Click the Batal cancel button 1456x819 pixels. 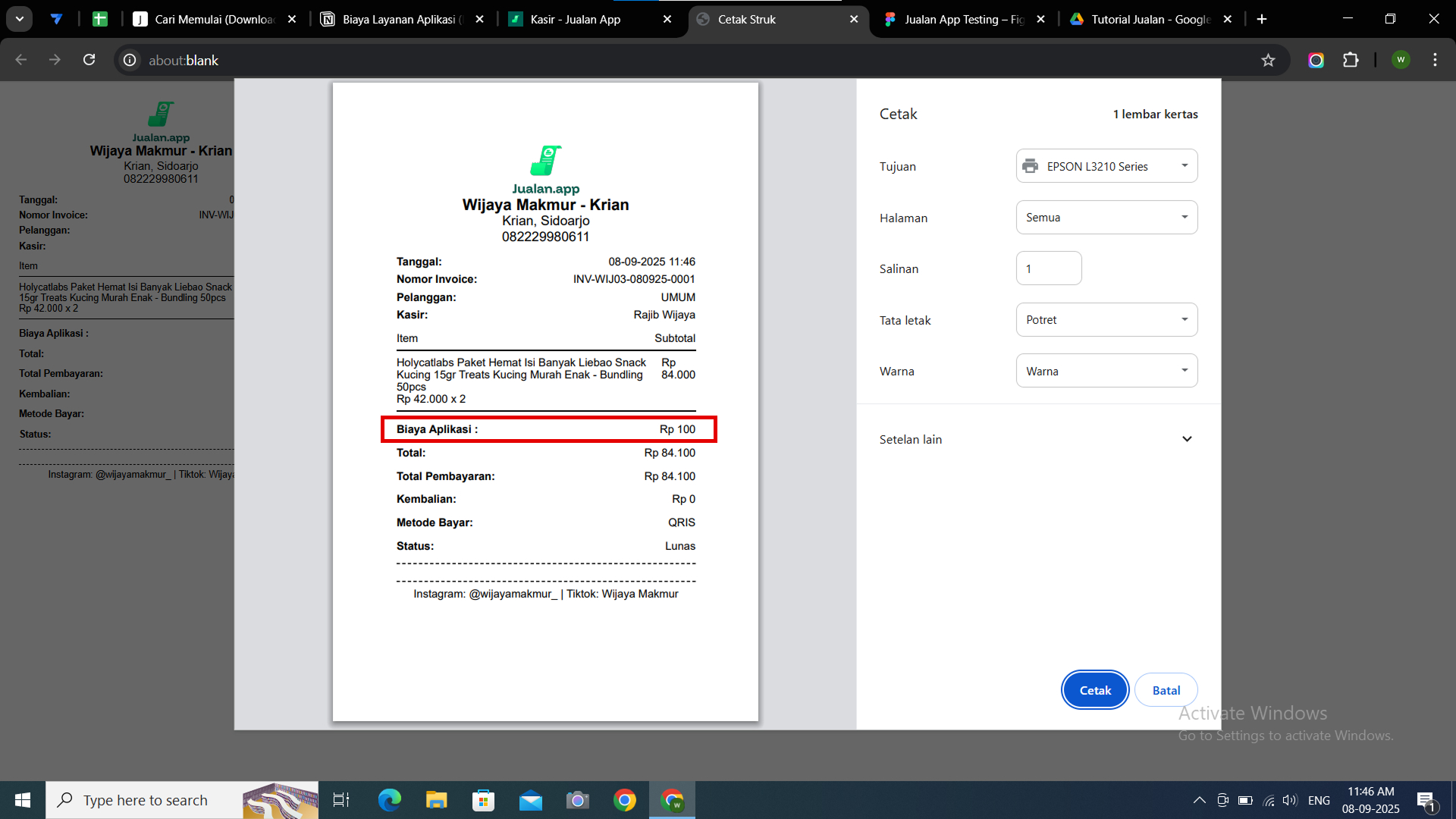pos(1166,690)
